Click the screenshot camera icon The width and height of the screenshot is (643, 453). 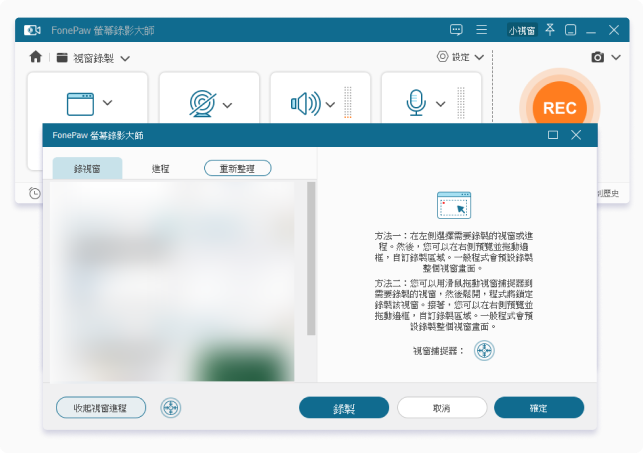click(x=597, y=57)
